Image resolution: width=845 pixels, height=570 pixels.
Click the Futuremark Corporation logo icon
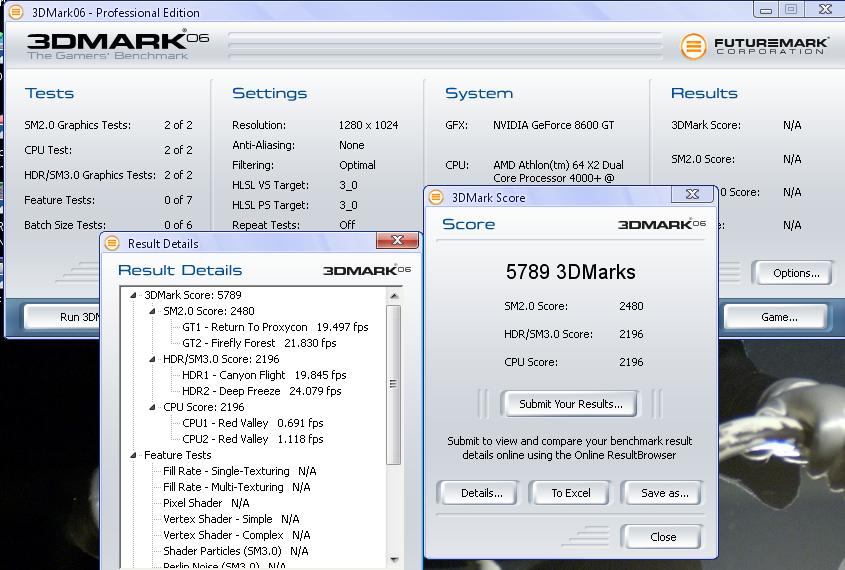coord(693,46)
